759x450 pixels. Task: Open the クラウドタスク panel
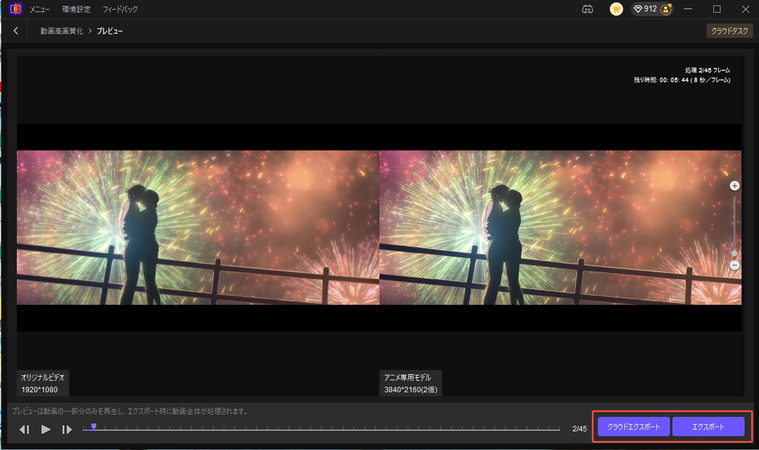coord(729,31)
